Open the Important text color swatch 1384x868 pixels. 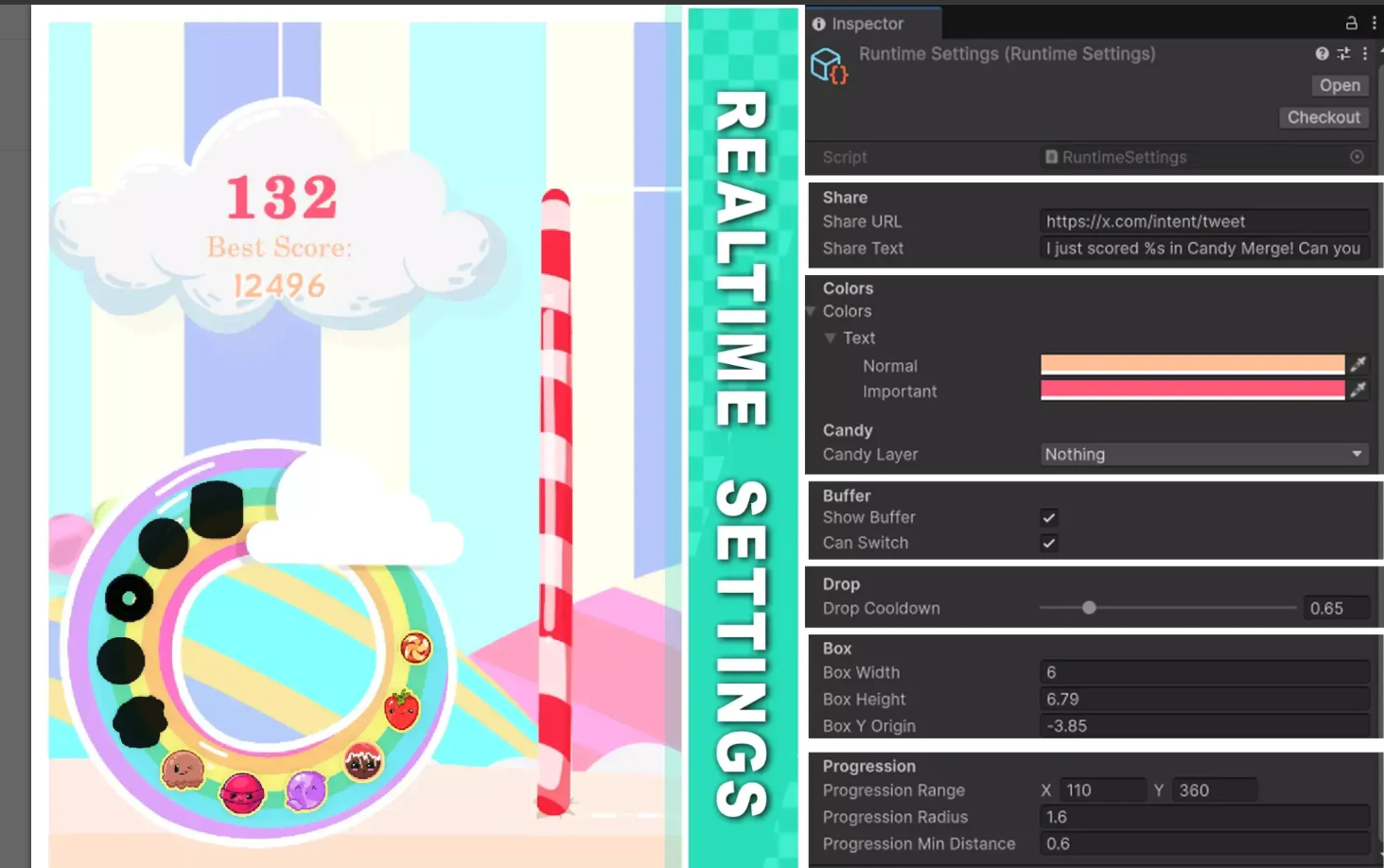1192,391
